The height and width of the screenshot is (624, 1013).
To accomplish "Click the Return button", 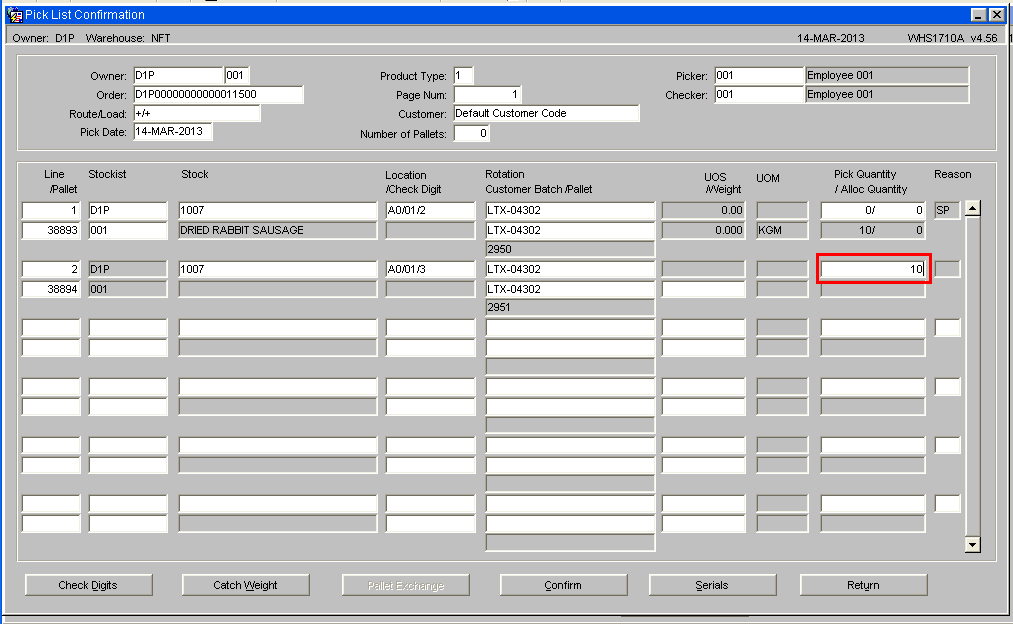I will tap(864, 585).
